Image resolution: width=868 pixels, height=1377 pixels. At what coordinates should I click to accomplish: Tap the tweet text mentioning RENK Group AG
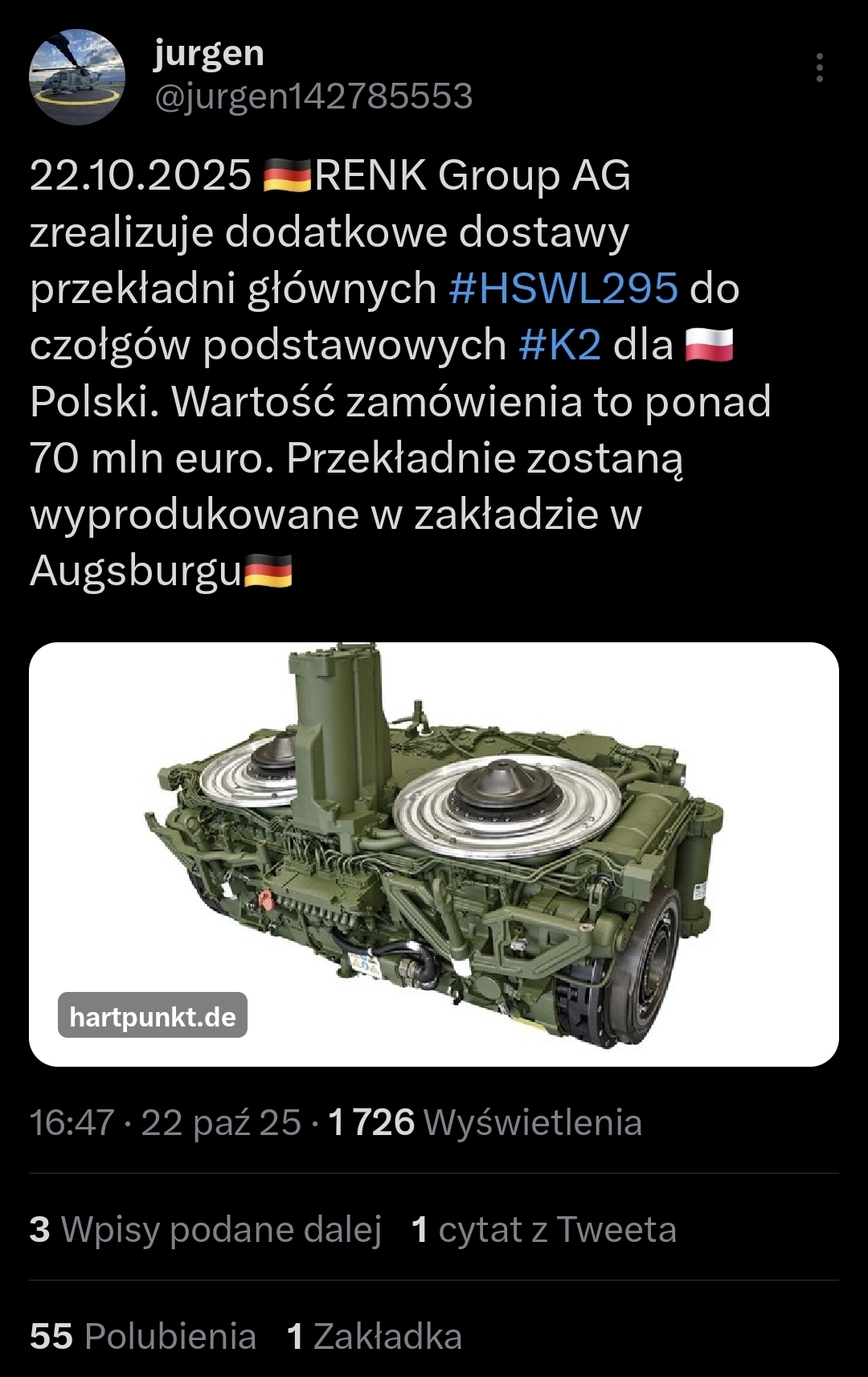pyautogui.click(x=400, y=372)
